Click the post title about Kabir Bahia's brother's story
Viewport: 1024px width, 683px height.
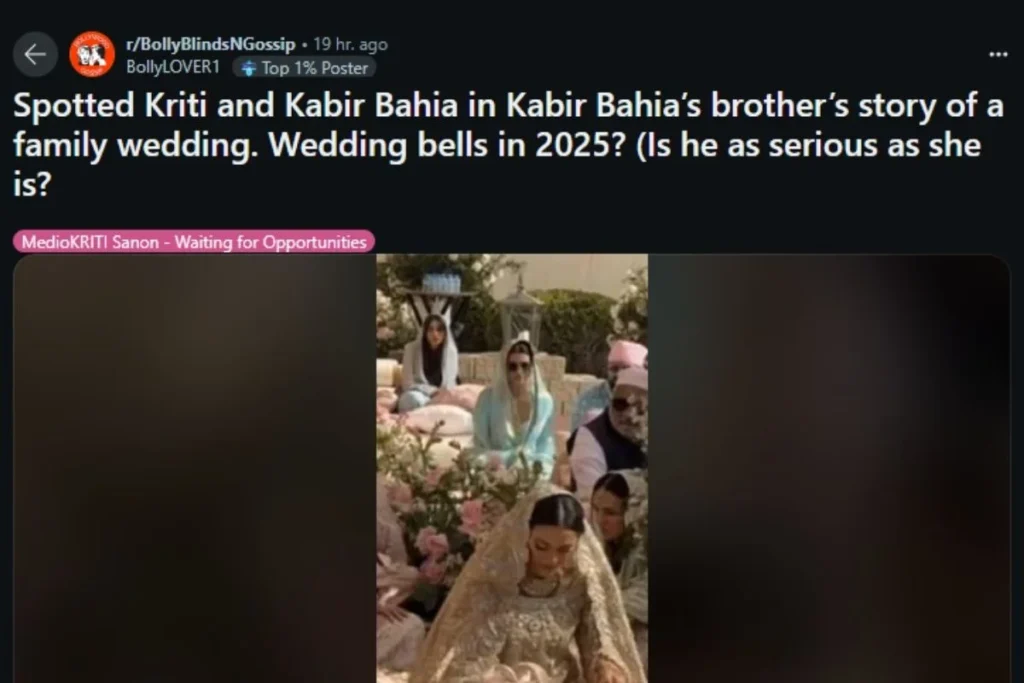pyautogui.click(x=508, y=144)
